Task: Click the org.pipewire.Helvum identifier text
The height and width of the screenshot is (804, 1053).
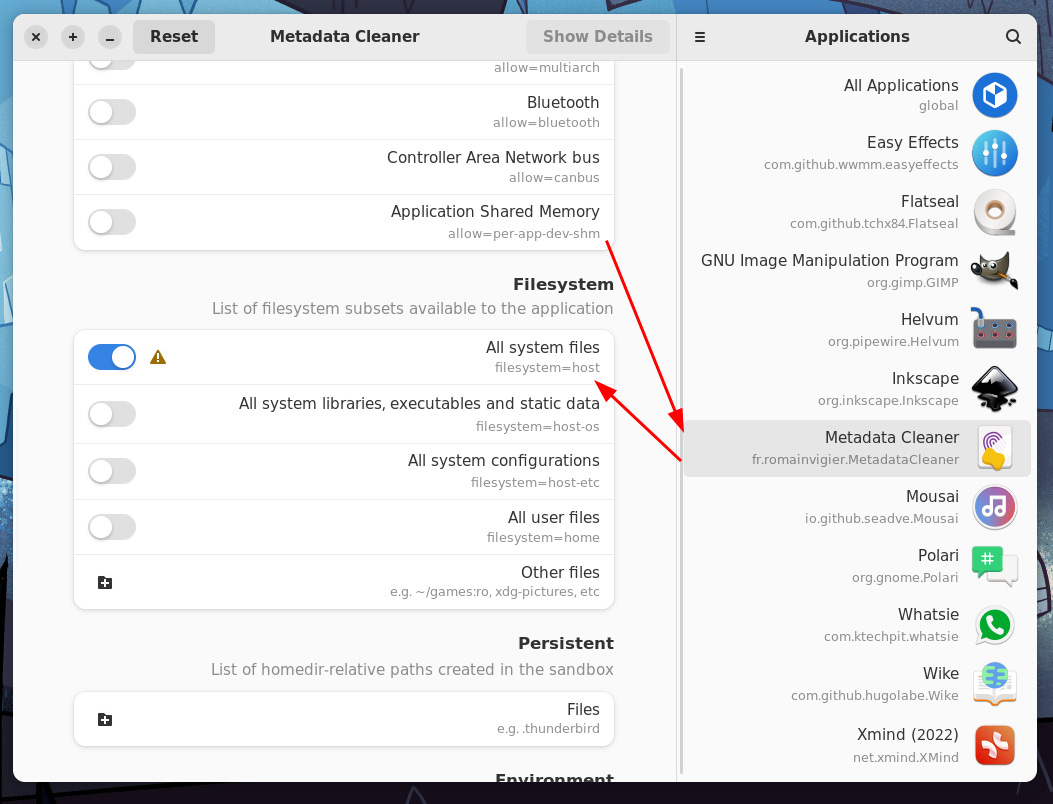Action: 893,341
